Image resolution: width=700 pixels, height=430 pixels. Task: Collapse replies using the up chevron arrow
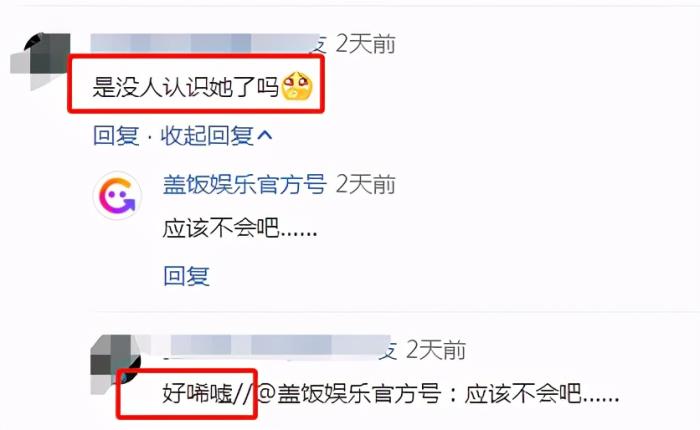tap(264, 135)
